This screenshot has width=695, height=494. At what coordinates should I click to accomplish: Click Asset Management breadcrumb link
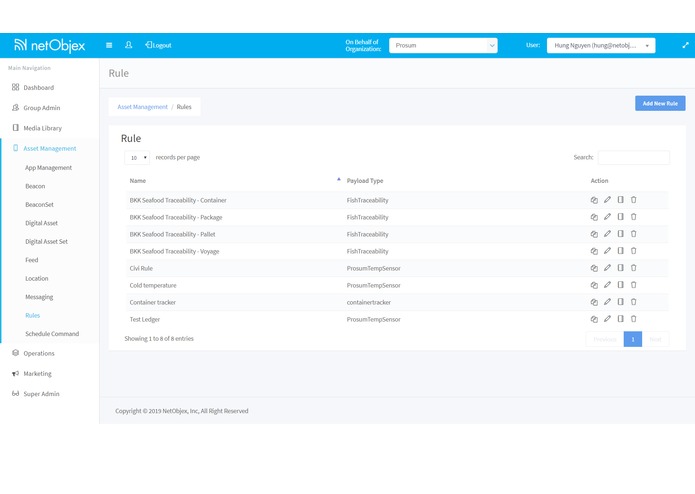click(142, 107)
